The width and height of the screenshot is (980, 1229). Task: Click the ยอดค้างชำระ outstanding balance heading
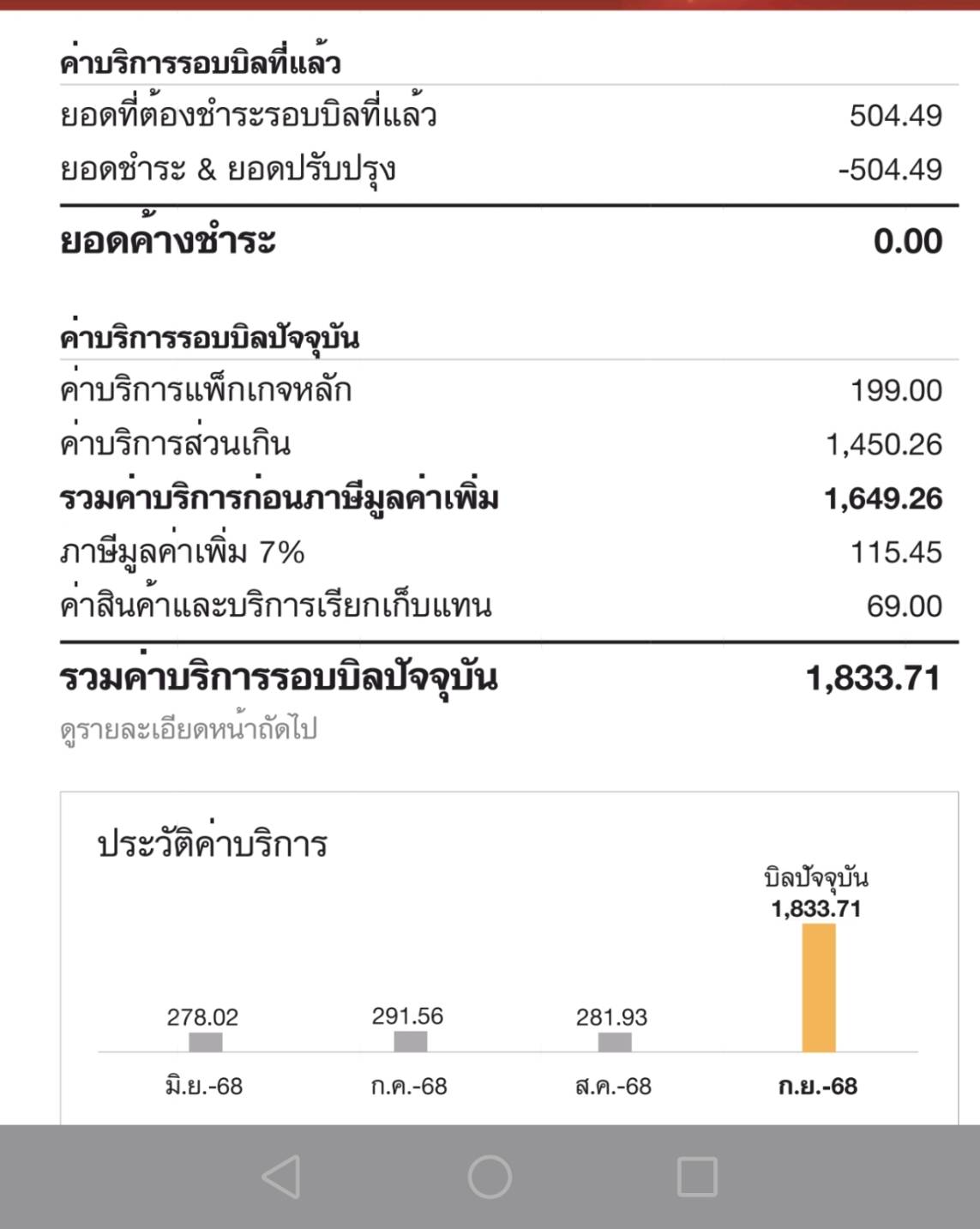168,241
